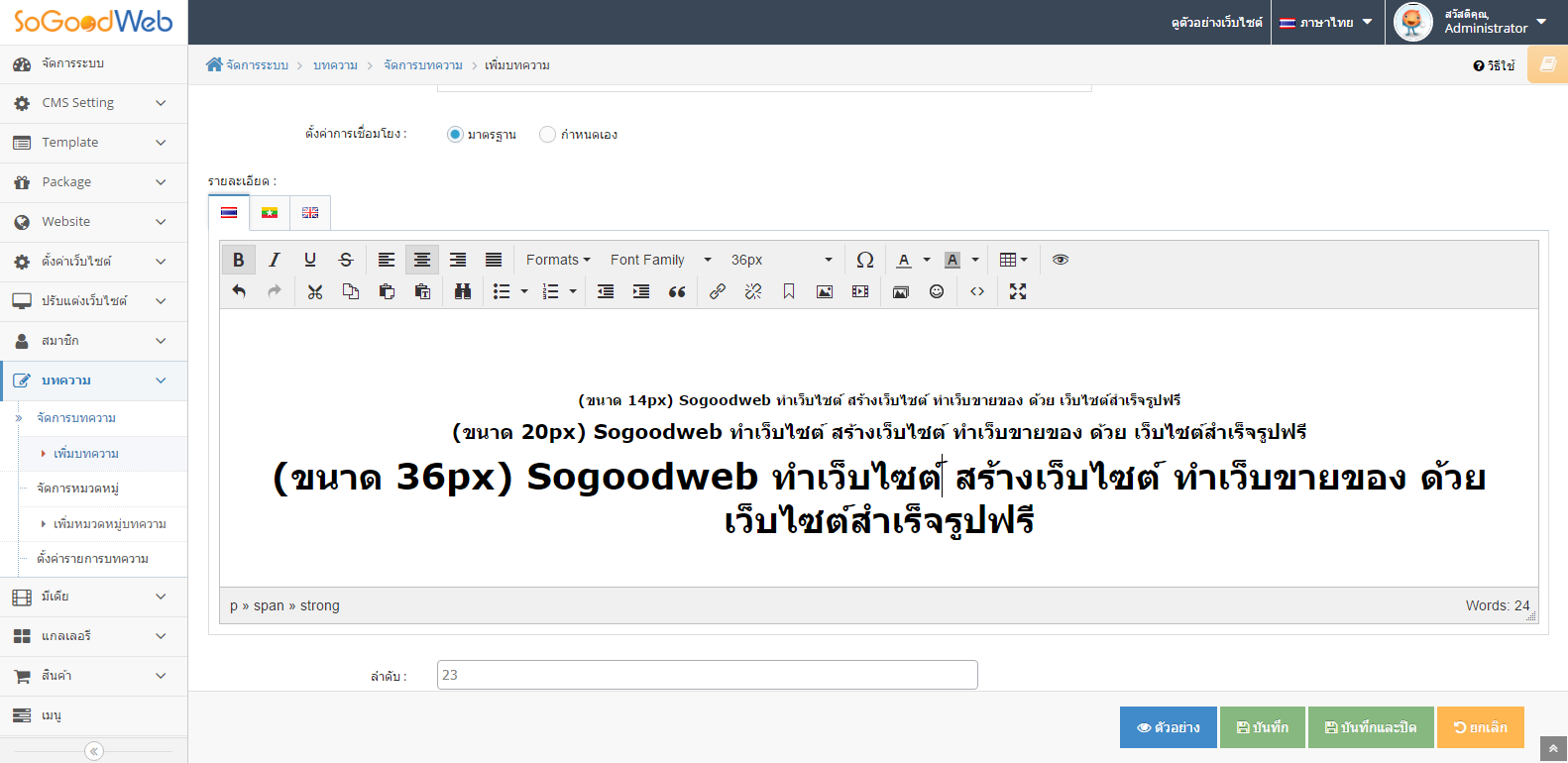This screenshot has width=1568, height=763.
Task: Open background color picker arrow
Action: pyautogui.click(x=975, y=260)
